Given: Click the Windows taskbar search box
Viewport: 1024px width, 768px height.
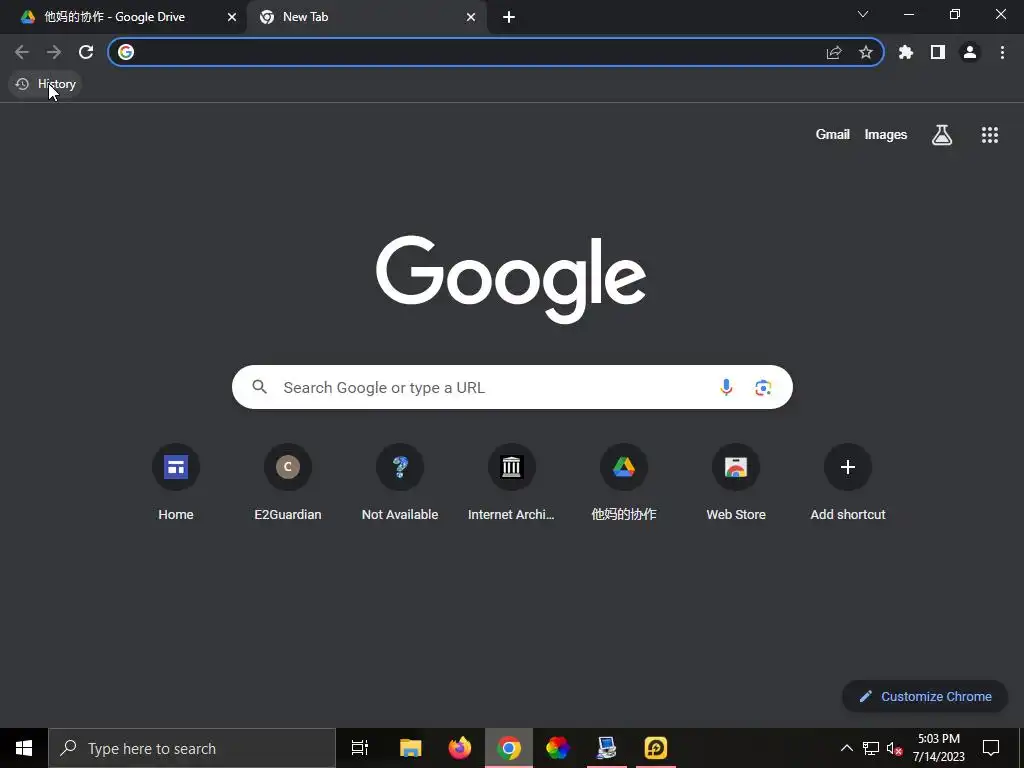Looking at the screenshot, I should pyautogui.click(x=192, y=748).
